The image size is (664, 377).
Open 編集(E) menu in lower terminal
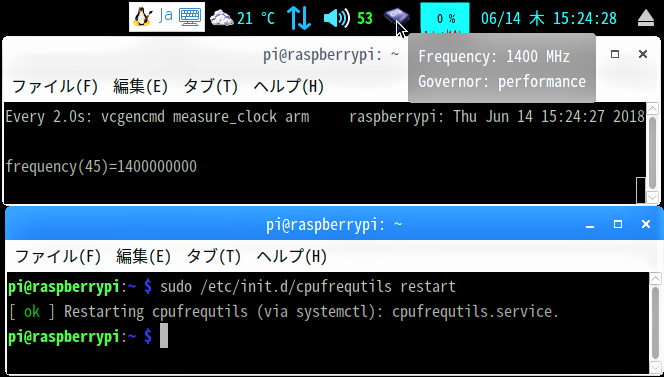[144, 256]
